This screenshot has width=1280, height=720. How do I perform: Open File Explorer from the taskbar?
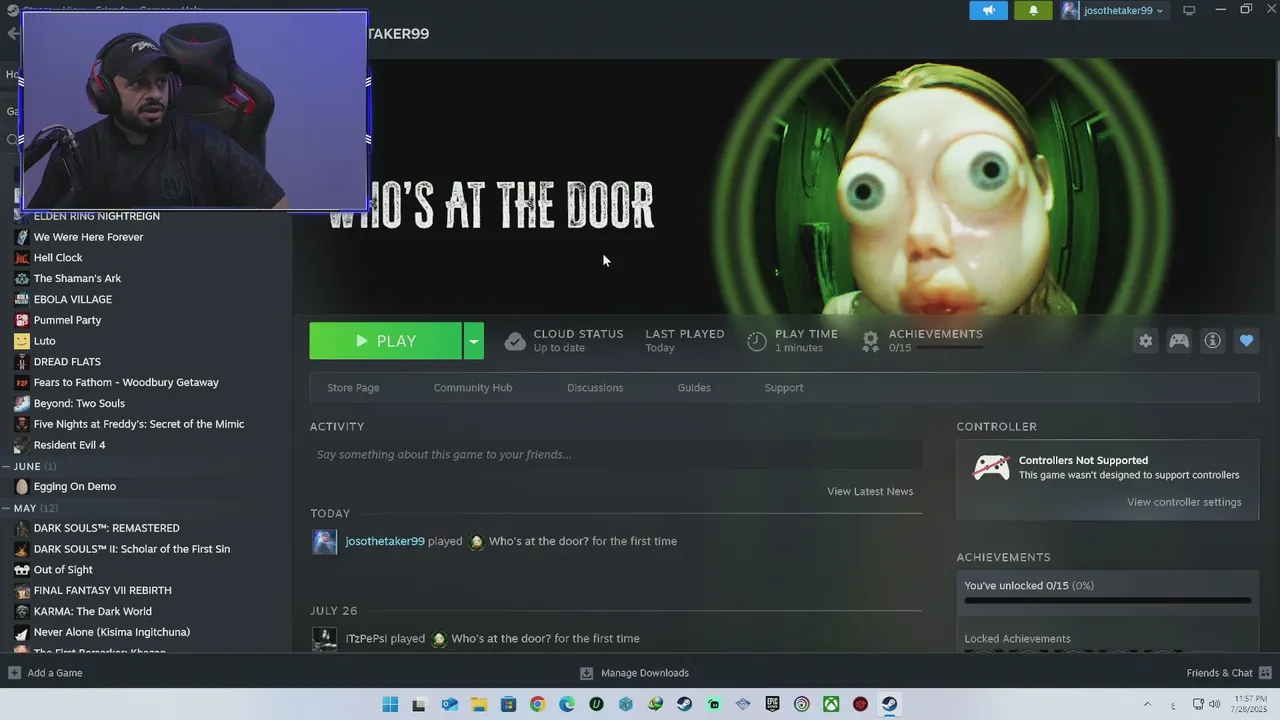click(x=479, y=704)
